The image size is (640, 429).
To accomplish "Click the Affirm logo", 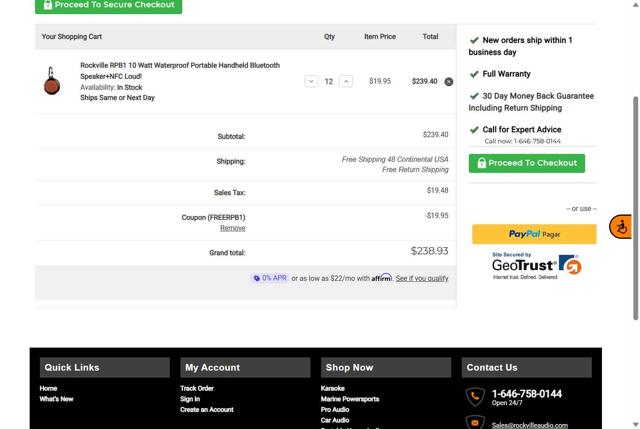I will point(381,278).
